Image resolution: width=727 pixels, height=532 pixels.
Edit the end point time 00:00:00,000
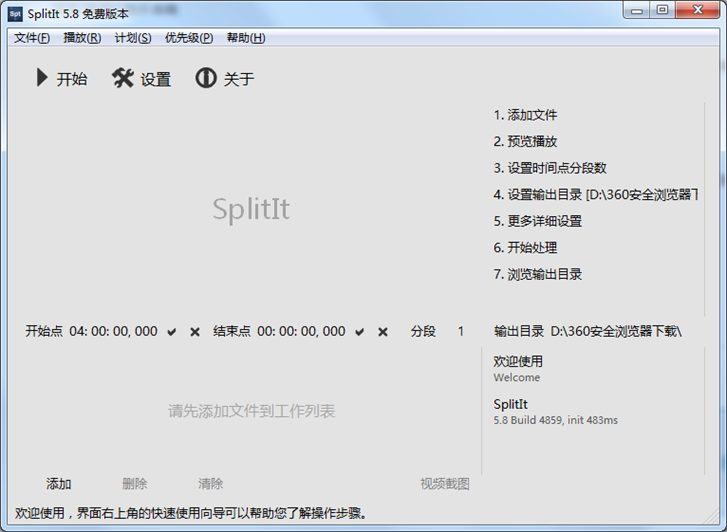301,331
